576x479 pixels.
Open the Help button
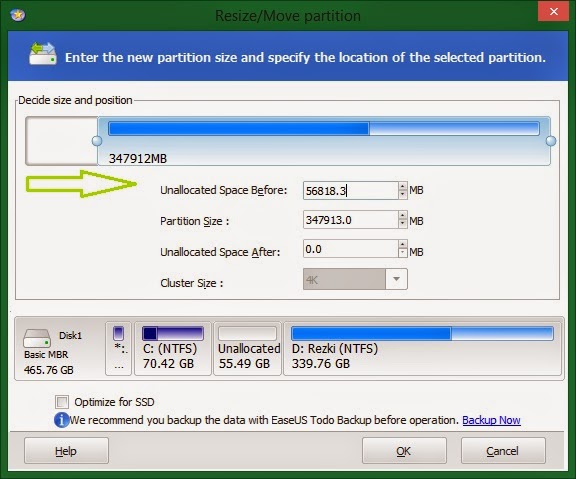click(x=66, y=451)
